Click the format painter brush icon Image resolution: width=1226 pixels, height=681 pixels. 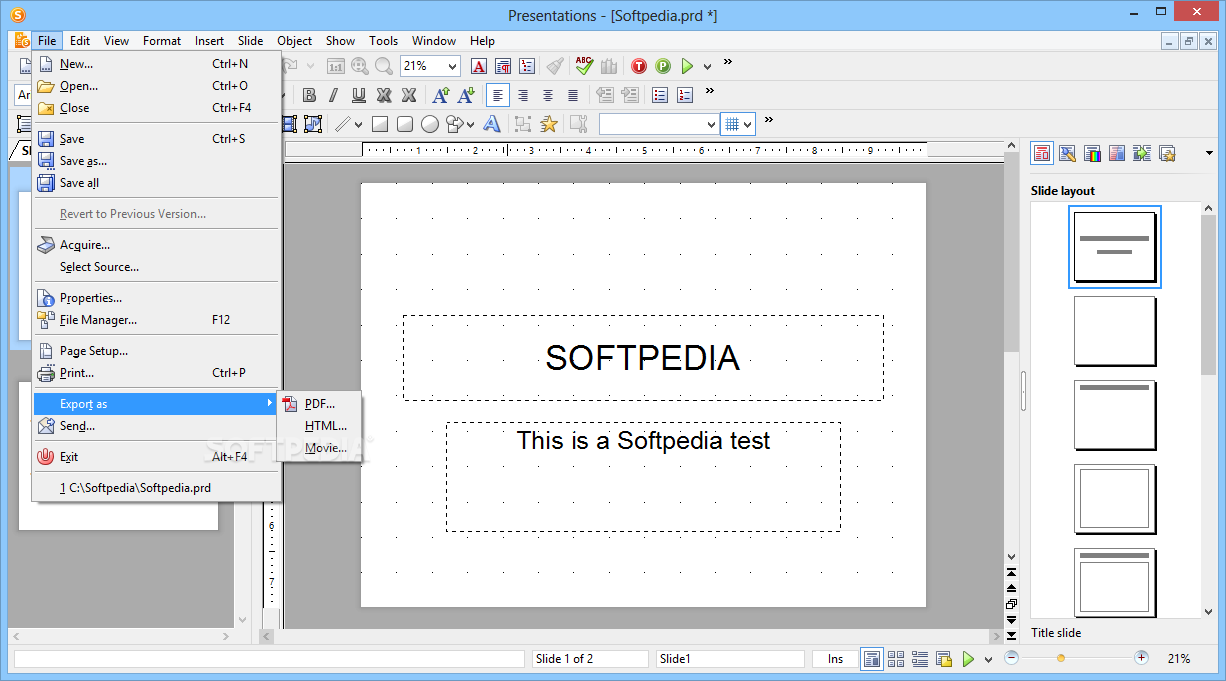[x=555, y=66]
